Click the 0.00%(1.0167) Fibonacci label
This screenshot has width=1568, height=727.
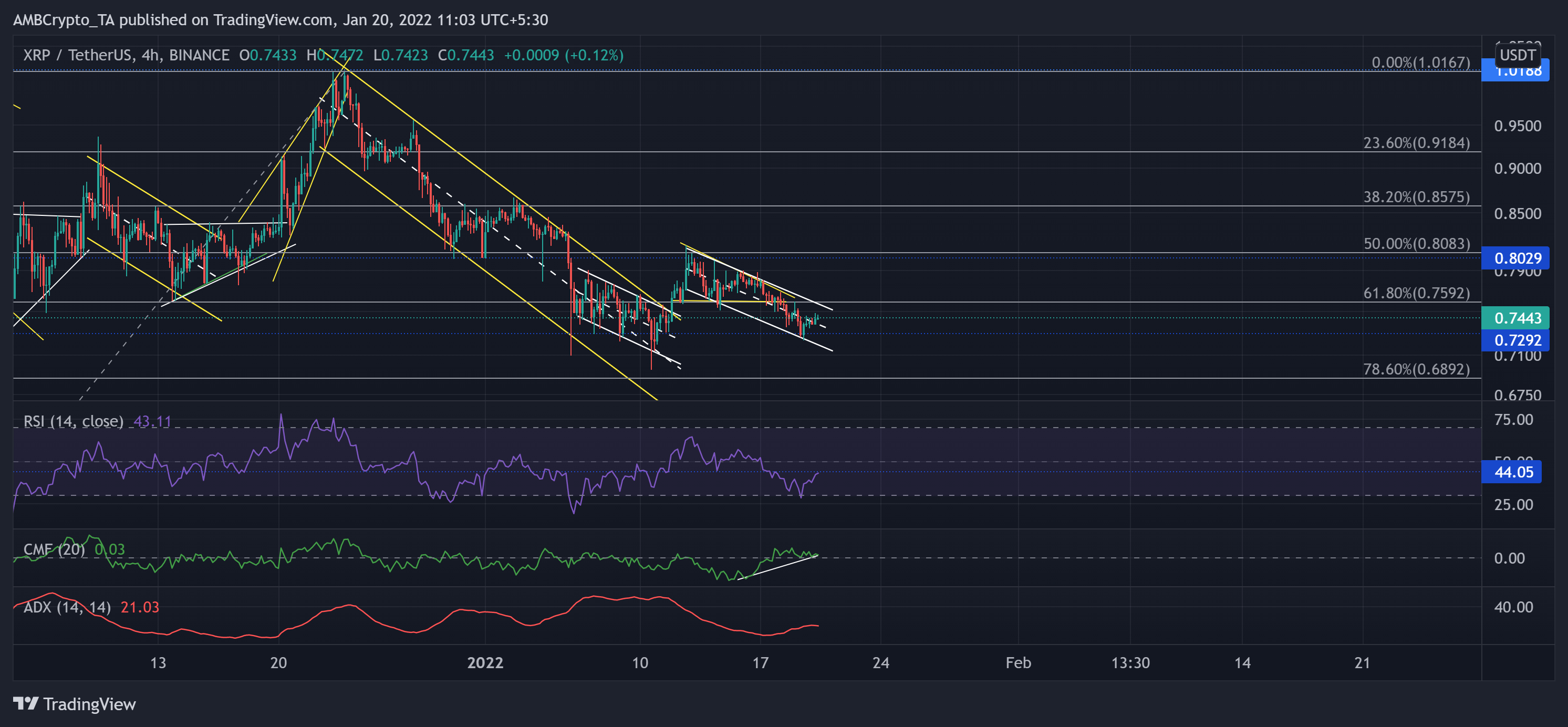1421,63
